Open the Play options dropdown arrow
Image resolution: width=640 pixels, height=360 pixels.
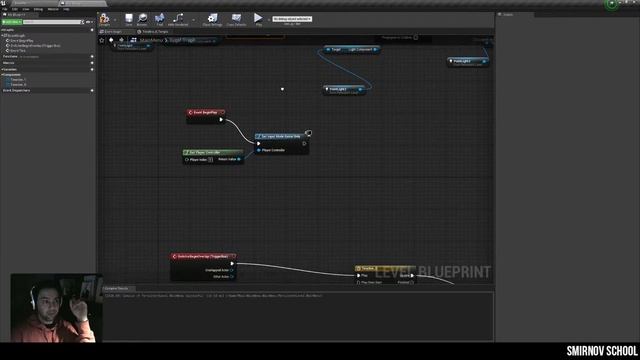(x=268, y=20)
